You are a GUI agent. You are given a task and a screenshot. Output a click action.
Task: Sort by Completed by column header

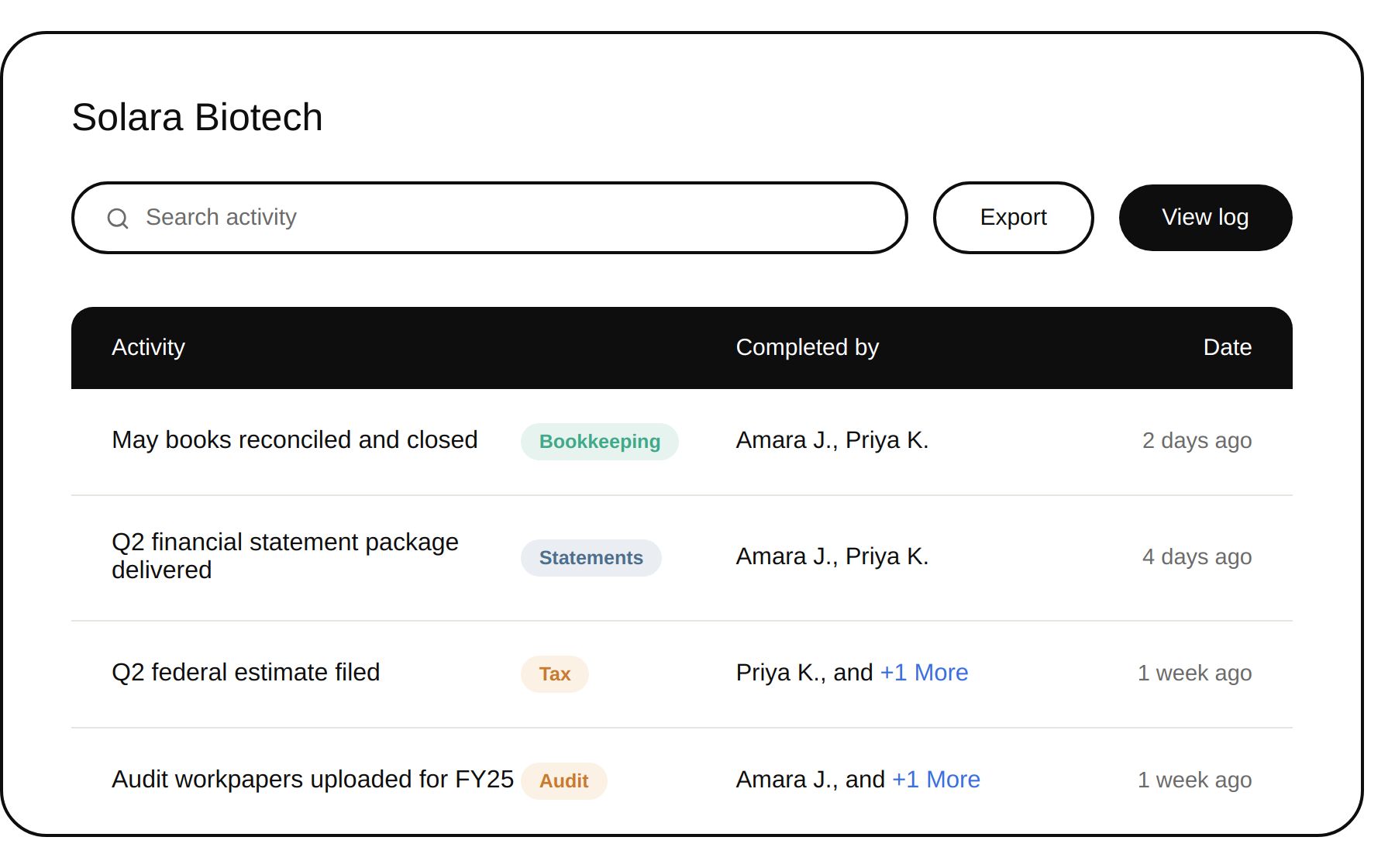[807, 347]
